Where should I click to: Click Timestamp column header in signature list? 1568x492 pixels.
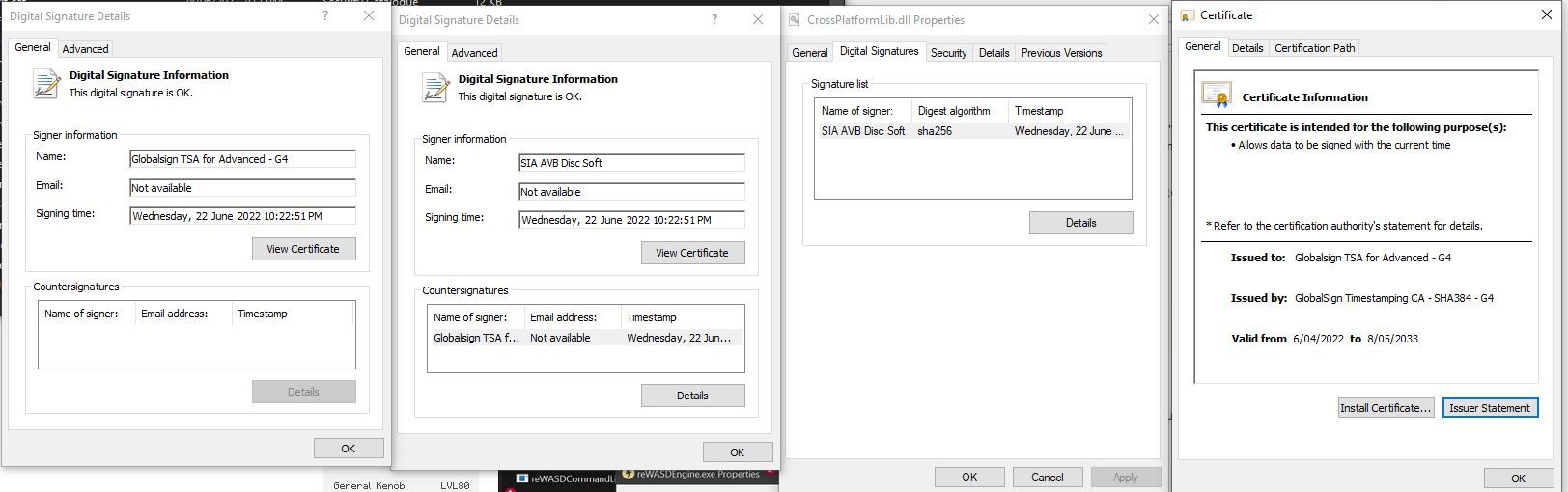pos(1069,111)
